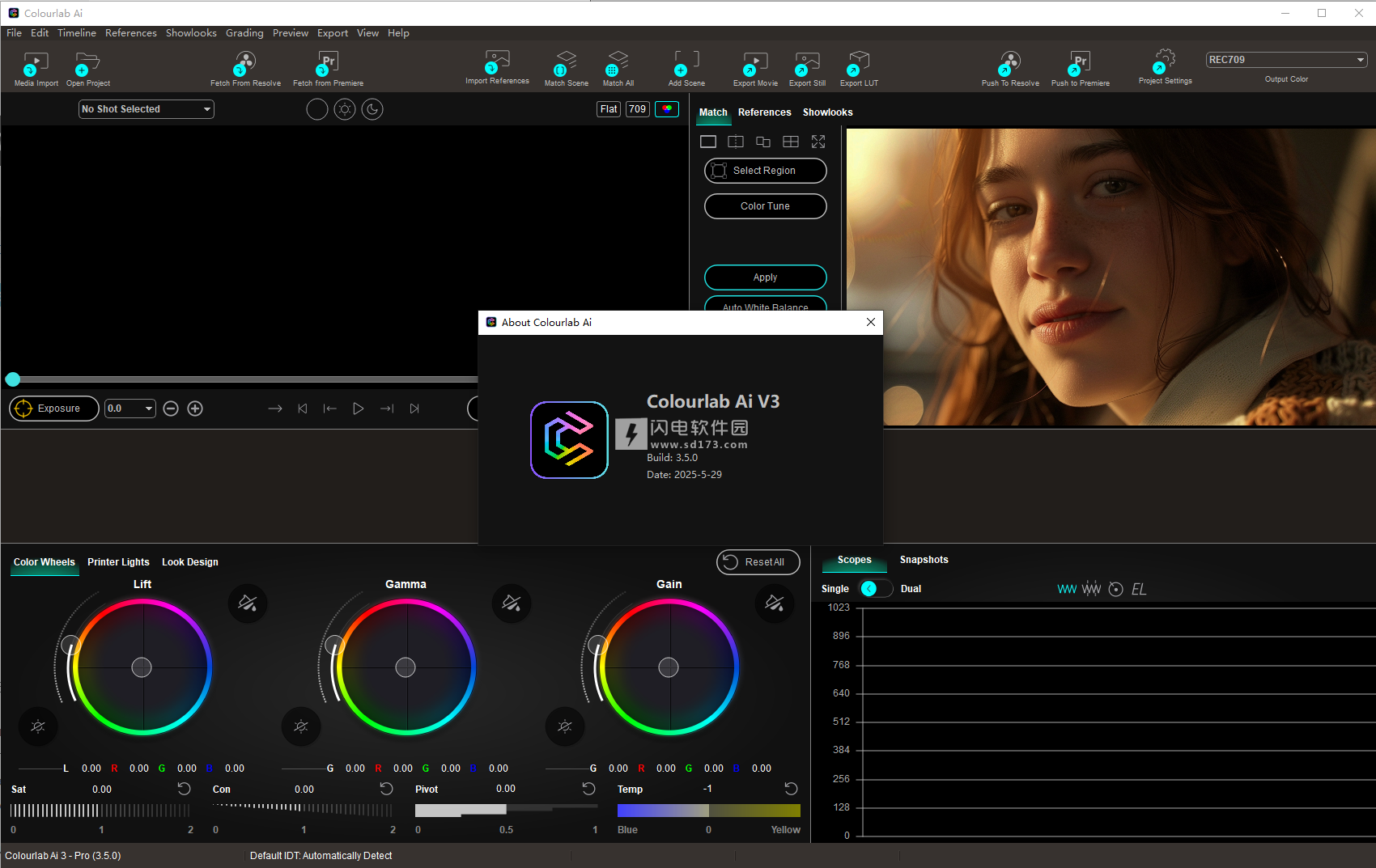Click the Select Region button
The width and height of the screenshot is (1376, 868).
pos(766,171)
